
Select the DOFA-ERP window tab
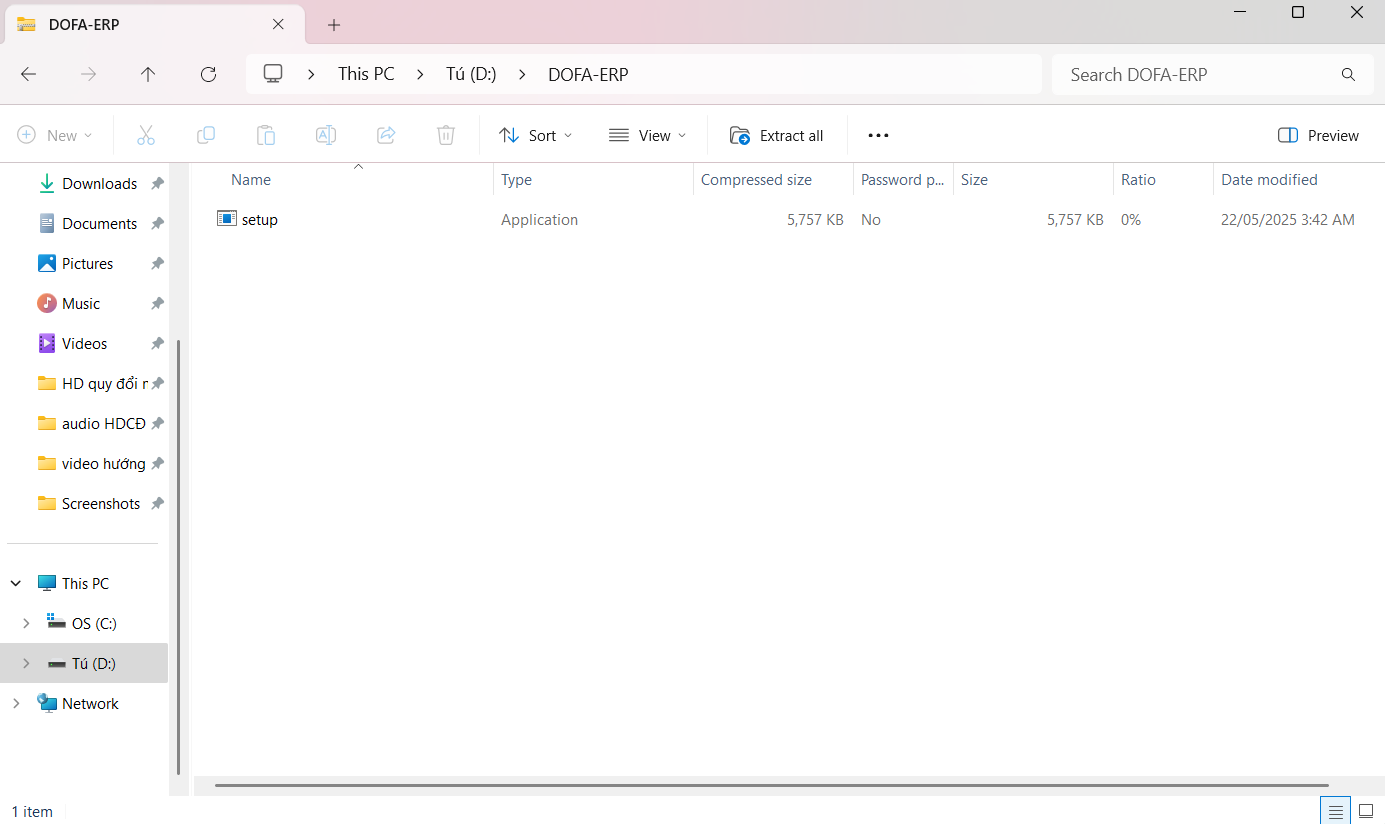153,24
